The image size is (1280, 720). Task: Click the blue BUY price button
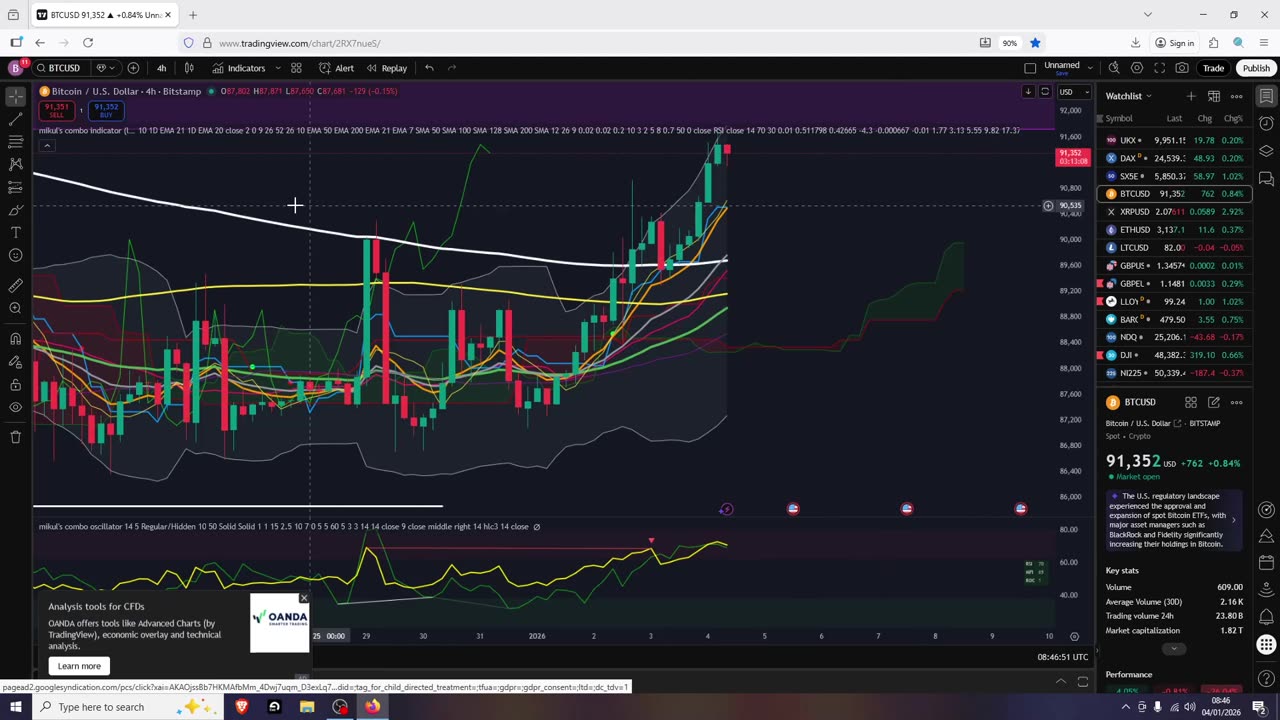pos(105,110)
